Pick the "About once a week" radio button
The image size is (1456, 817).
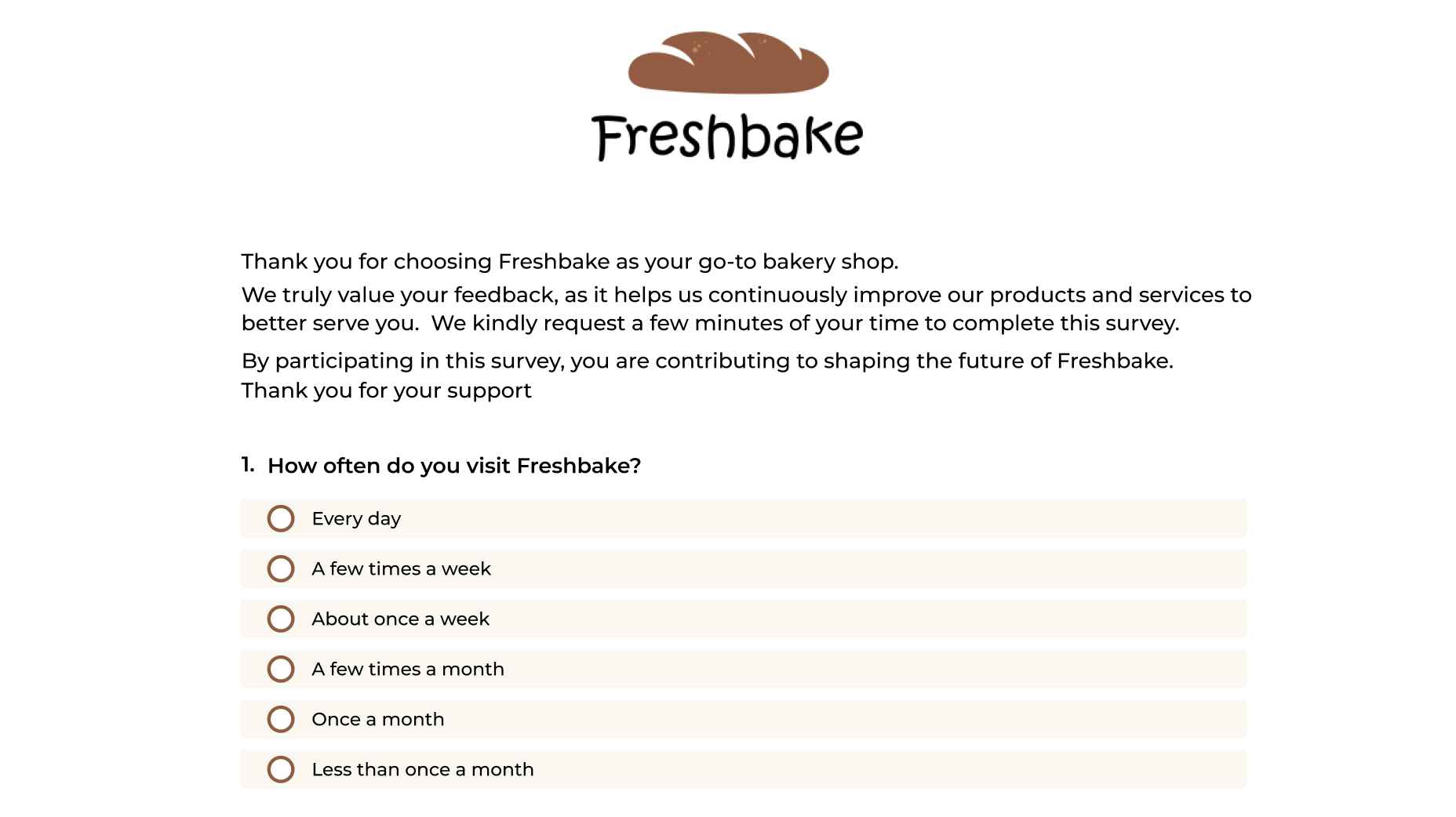click(x=281, y=619)
